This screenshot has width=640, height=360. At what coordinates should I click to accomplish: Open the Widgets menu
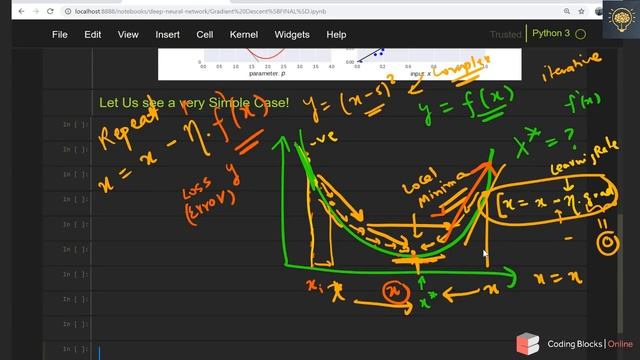(292, 35)
